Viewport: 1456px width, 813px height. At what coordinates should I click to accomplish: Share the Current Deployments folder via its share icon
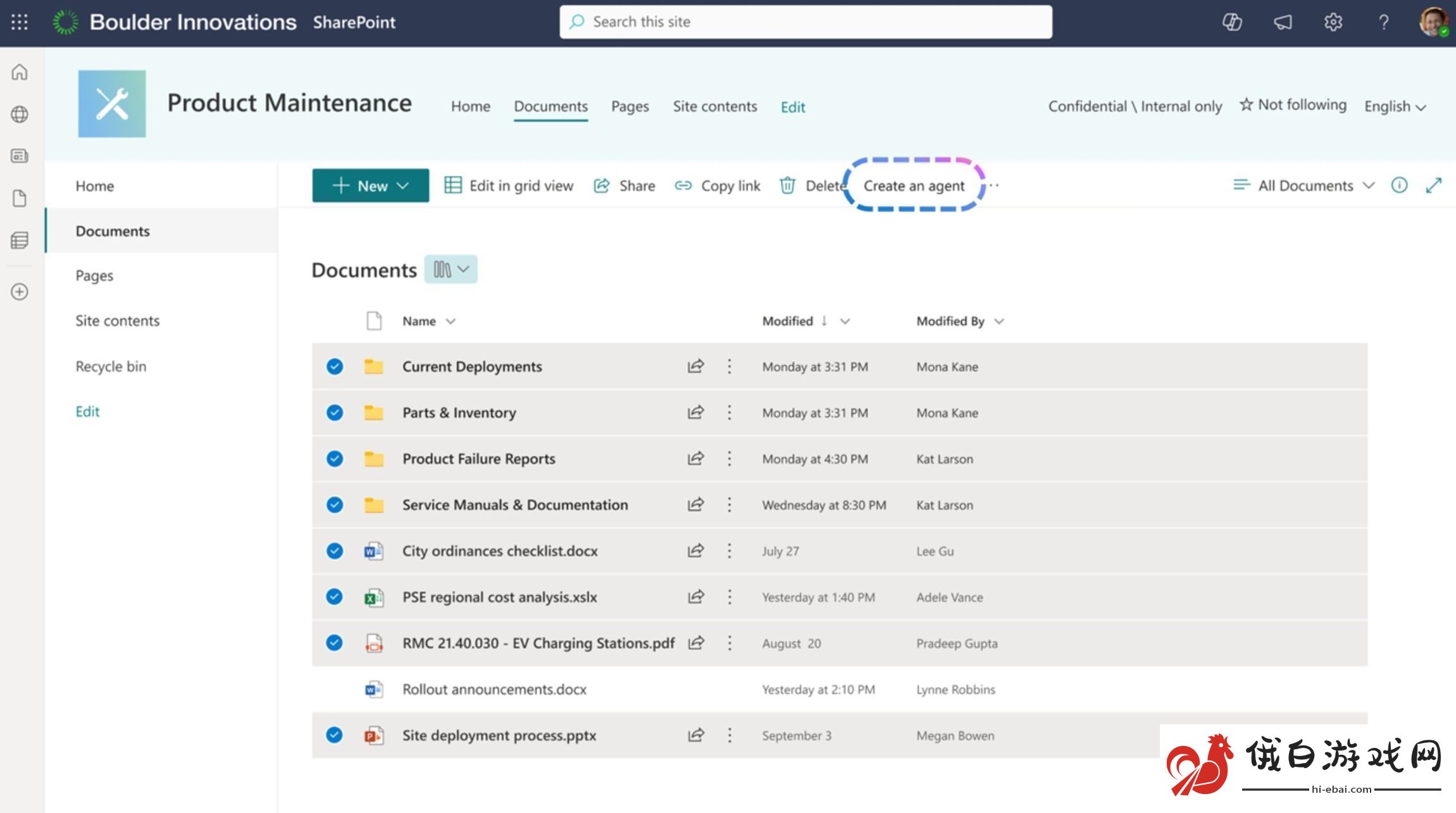click(695, 366)
